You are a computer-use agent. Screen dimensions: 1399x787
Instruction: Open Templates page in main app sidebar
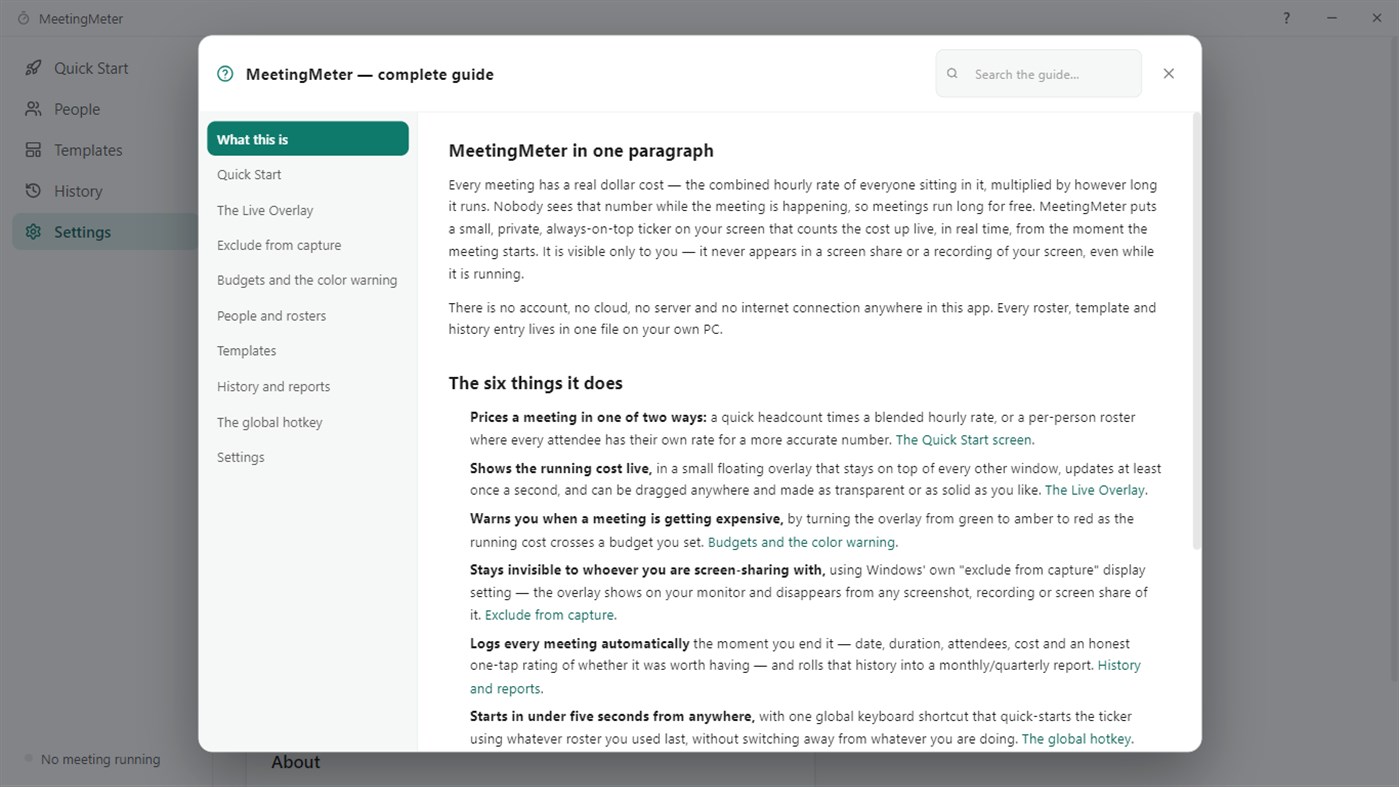[x=106, y=150]
